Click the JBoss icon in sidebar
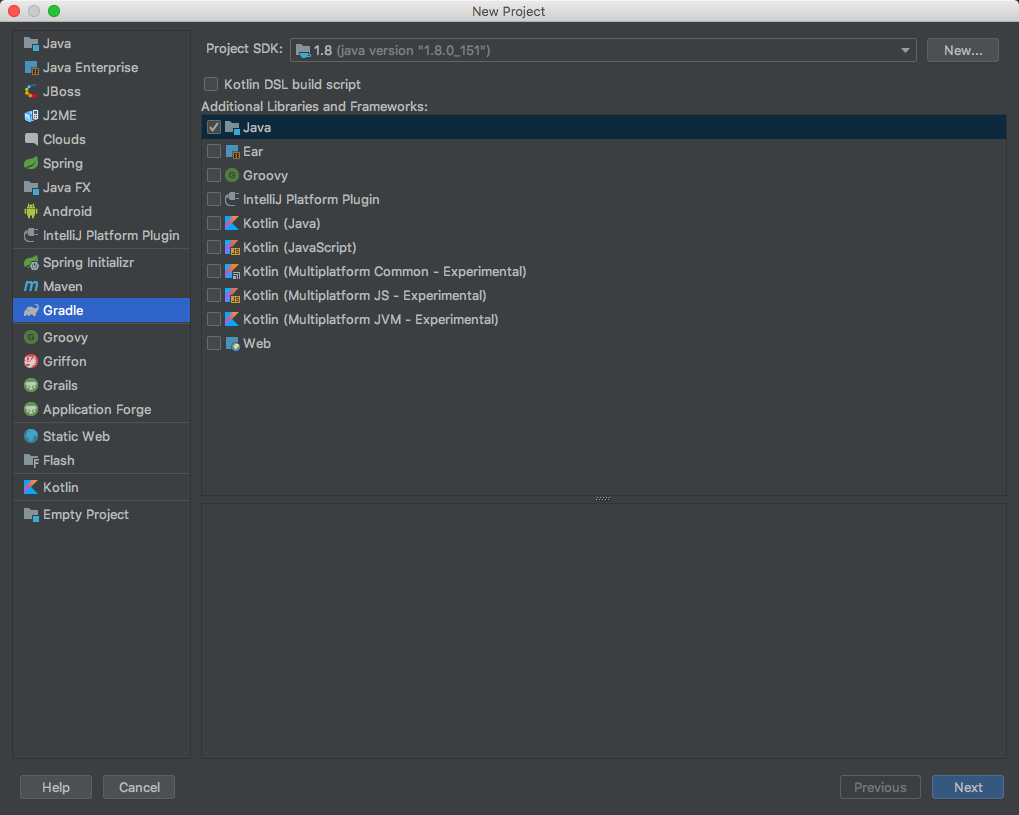Image resolution: width=1019 pixels, height=815 pixels. pyautogui.click(x=31, y=92)
